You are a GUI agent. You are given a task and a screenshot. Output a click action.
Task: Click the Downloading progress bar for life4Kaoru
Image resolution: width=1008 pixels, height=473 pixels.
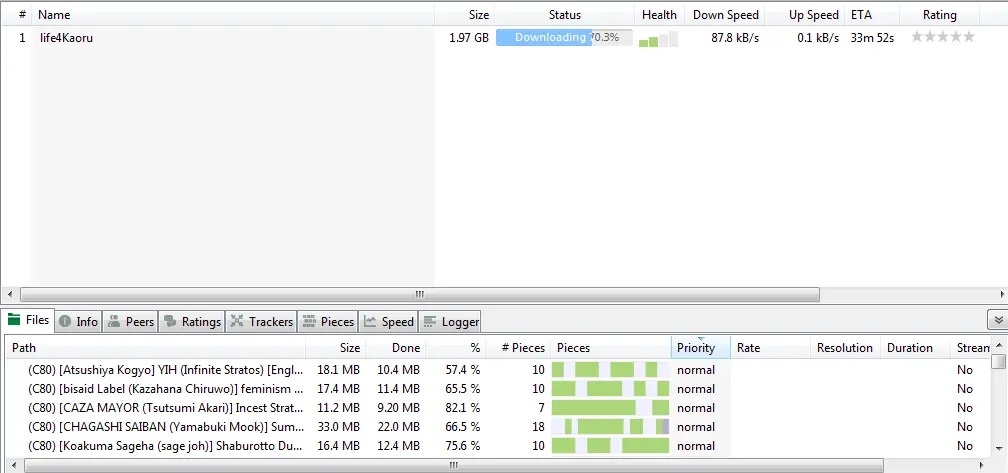tap(564, 37)
